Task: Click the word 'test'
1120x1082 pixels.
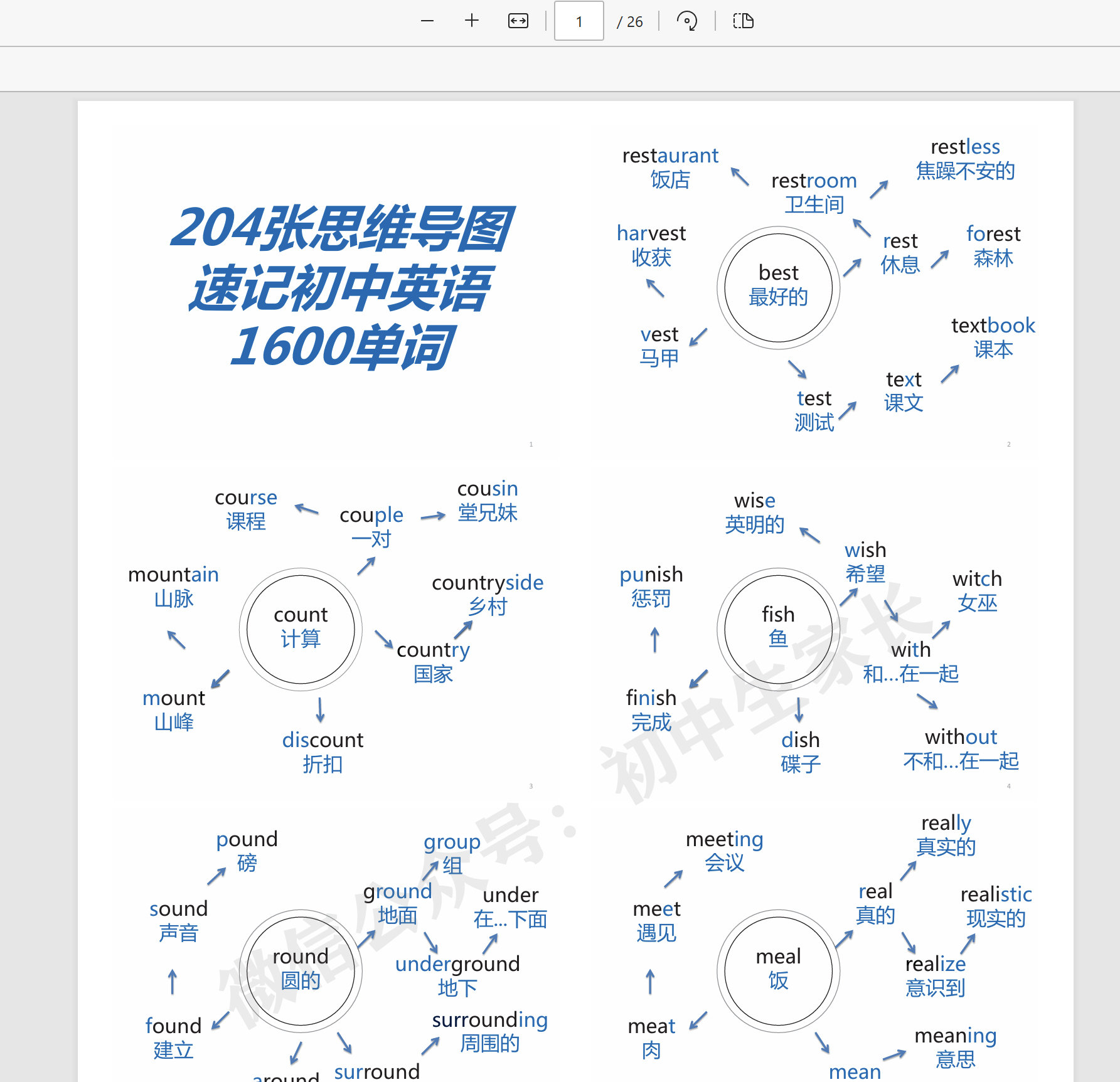Action: click(814, 398)
